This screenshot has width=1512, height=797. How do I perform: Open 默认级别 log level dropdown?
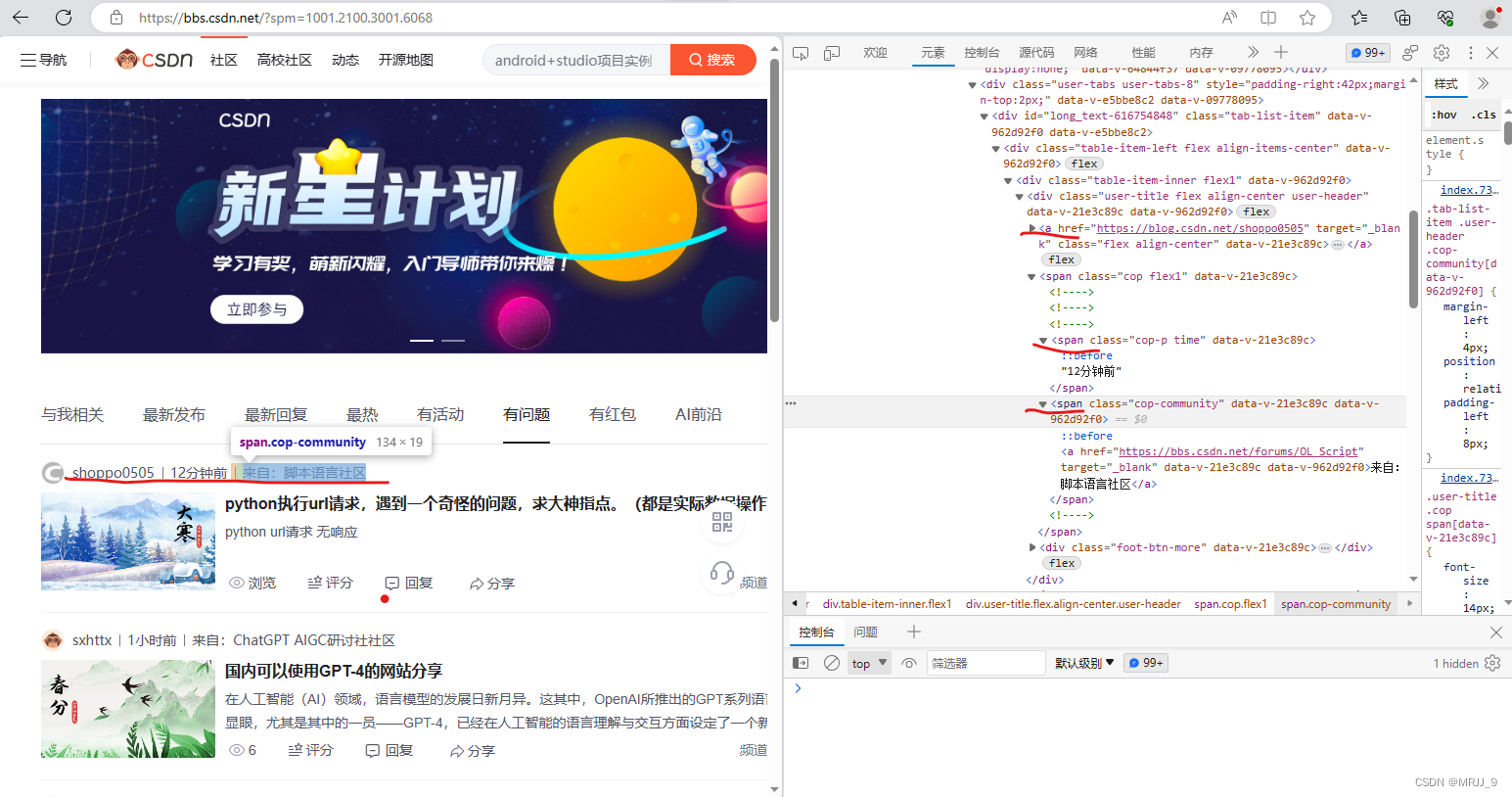(x=1084, y=663)
